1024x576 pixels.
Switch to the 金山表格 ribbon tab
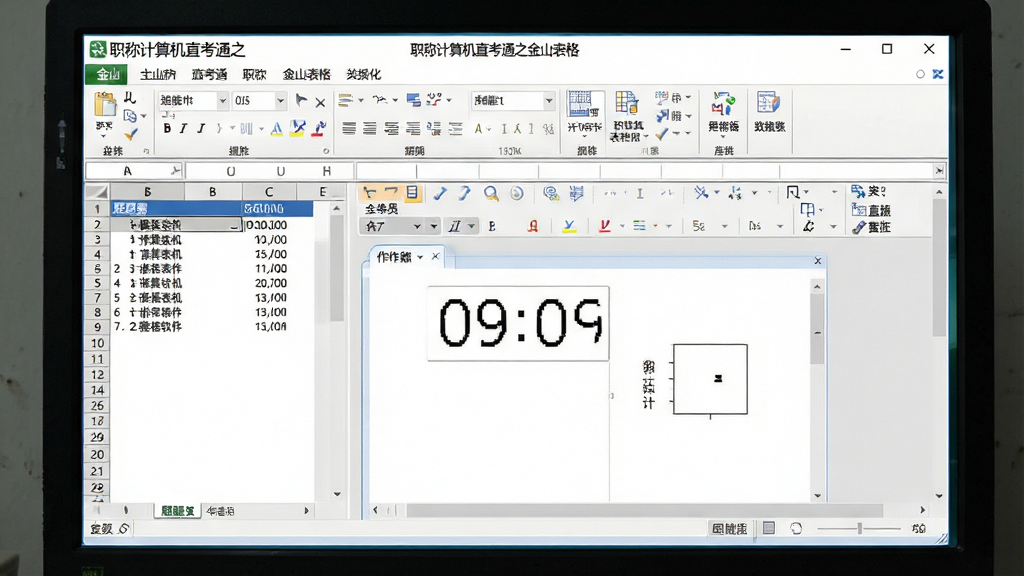coord(306,74)
